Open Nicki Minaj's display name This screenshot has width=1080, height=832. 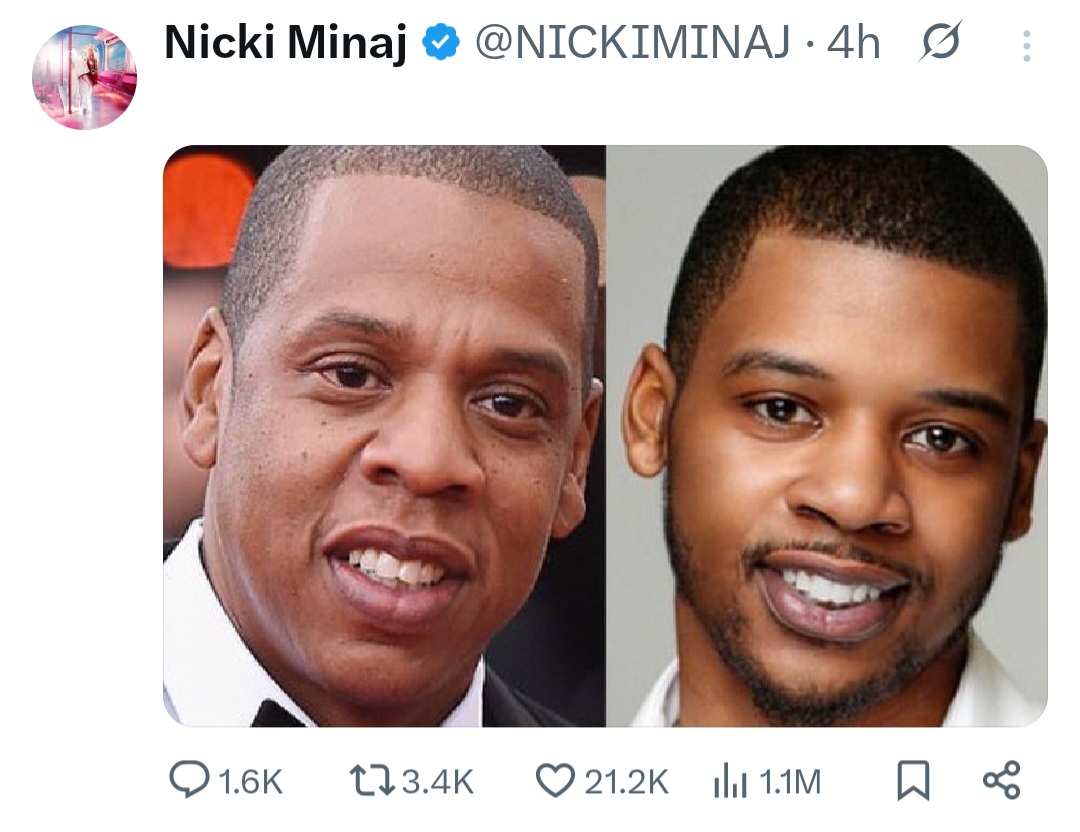(x=289, y=42)
